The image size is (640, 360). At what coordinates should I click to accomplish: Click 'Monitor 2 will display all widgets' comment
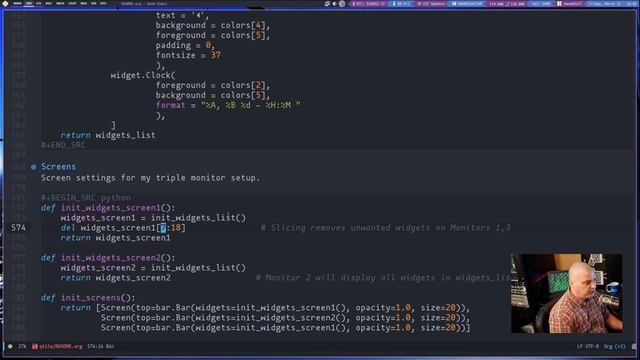(383, 278)
